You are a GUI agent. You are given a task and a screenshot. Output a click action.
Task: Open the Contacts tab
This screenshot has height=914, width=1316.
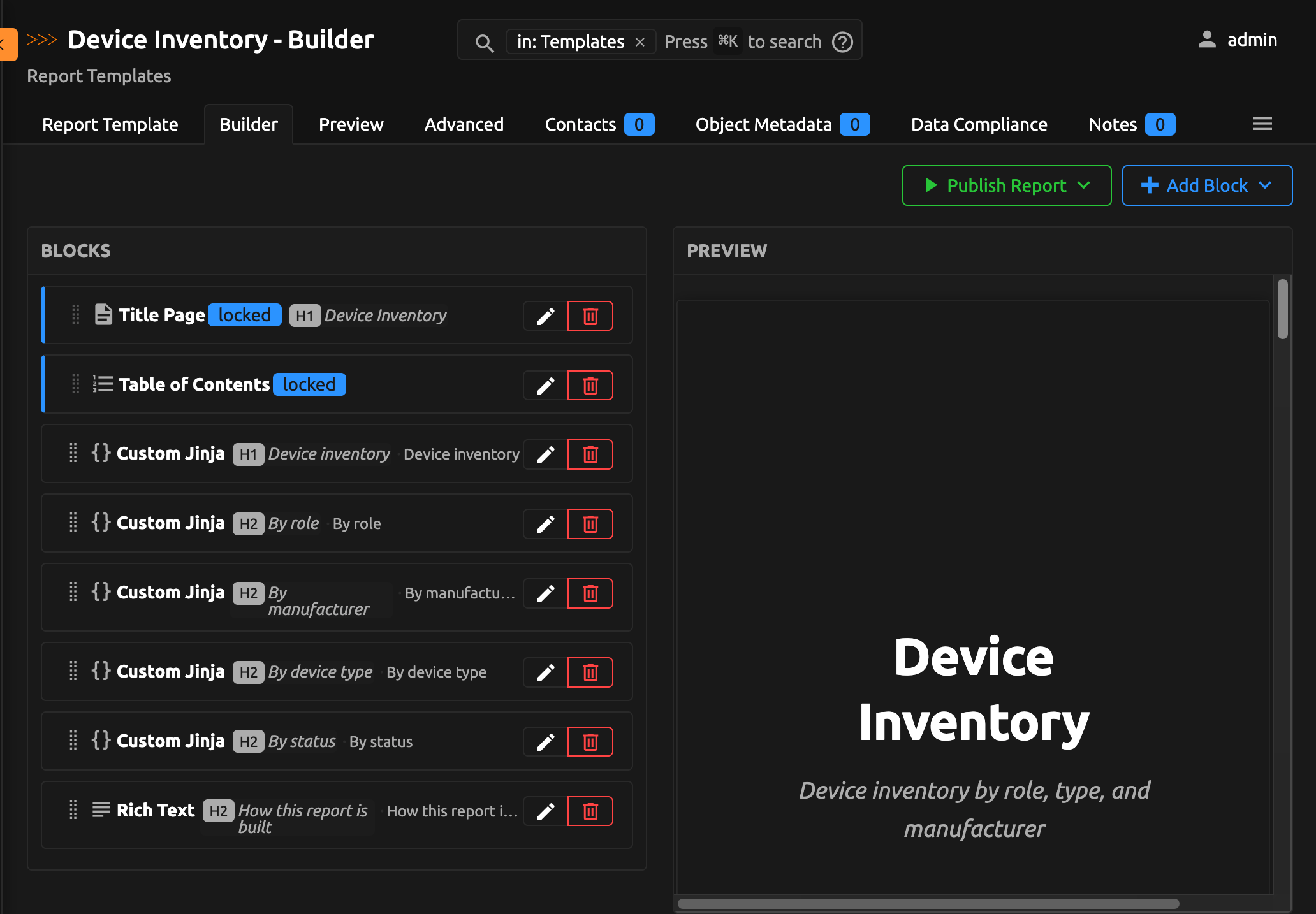pos(599,124)
